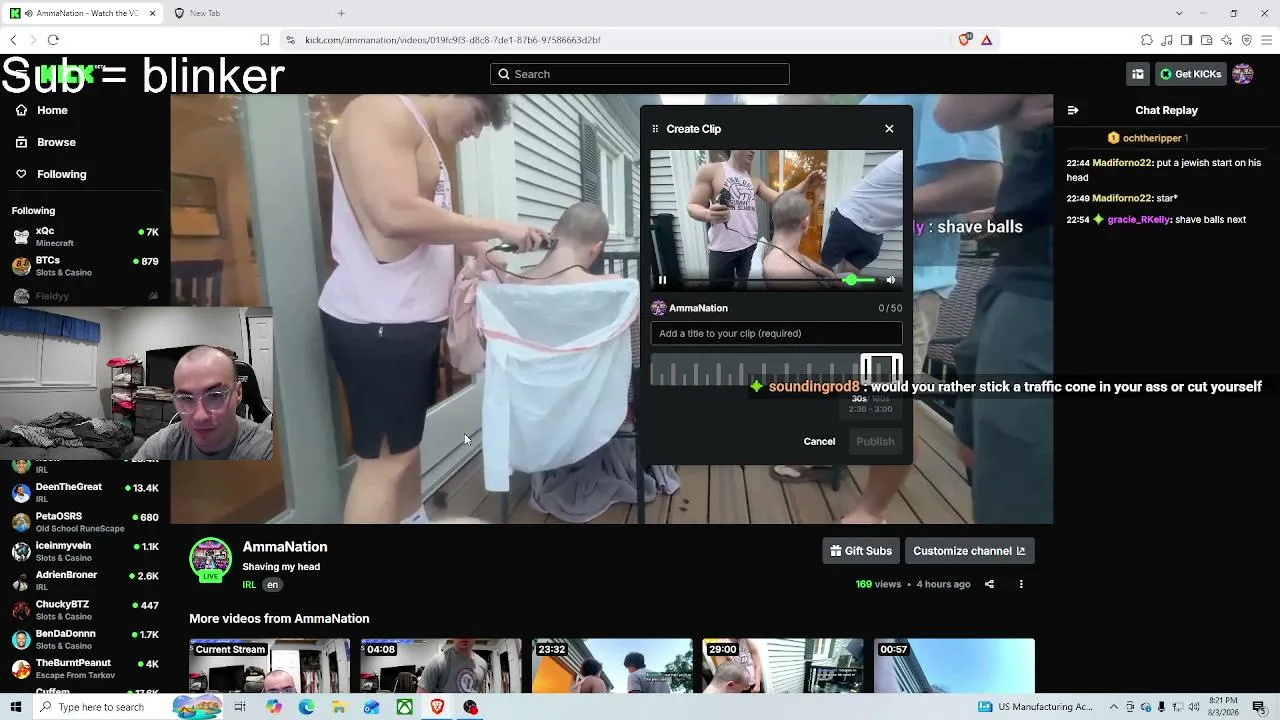Bookmark this page
Viewport: 1280px width, 720px height.
pos(264,40)
